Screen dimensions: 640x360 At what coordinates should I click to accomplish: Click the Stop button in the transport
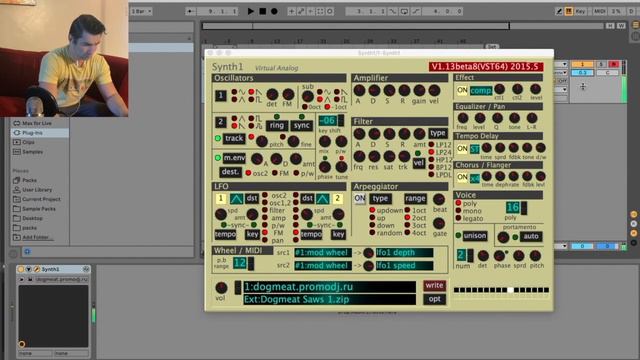263,11
